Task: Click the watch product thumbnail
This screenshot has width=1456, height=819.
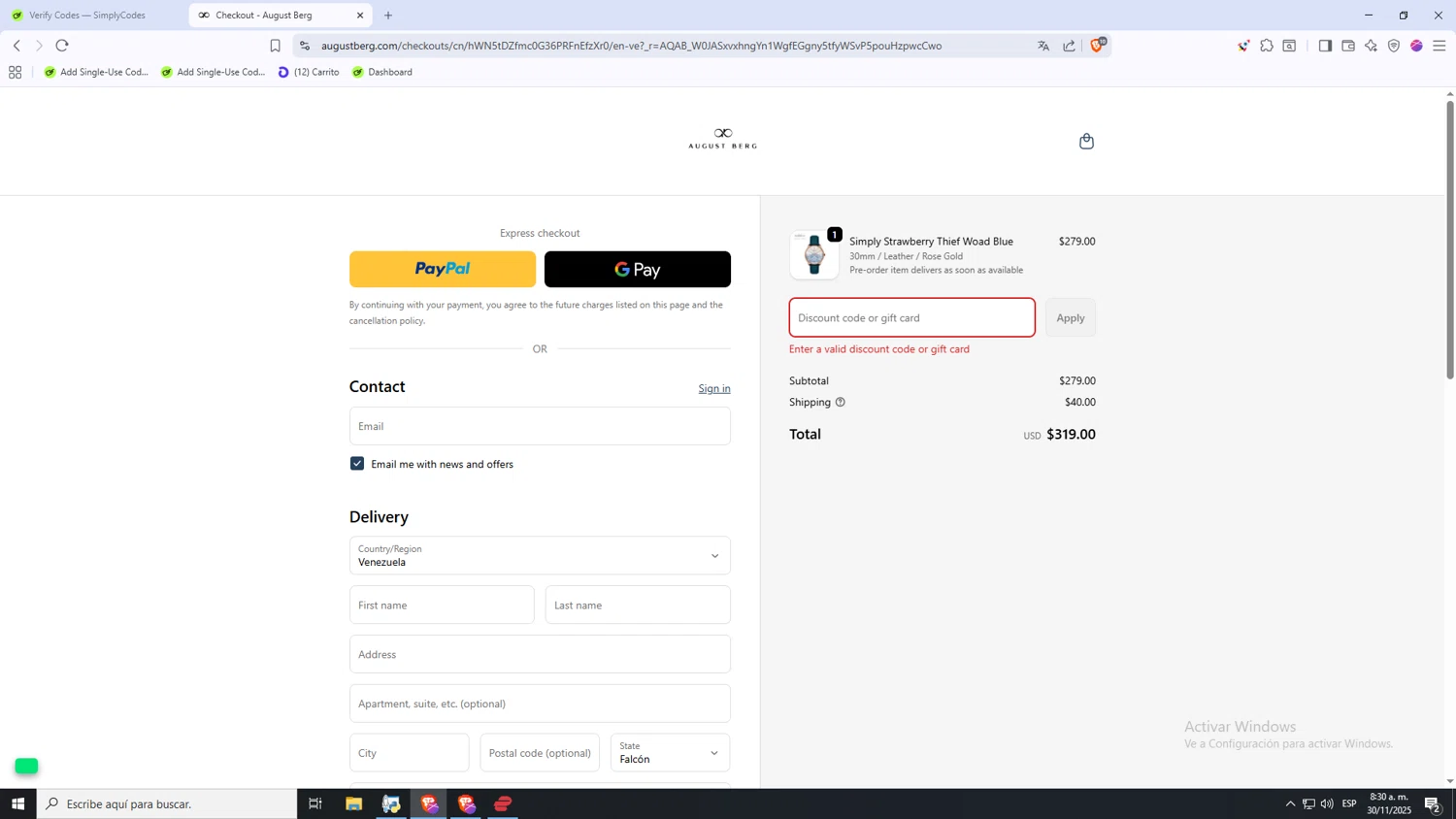Action: [x=814, y=255]
